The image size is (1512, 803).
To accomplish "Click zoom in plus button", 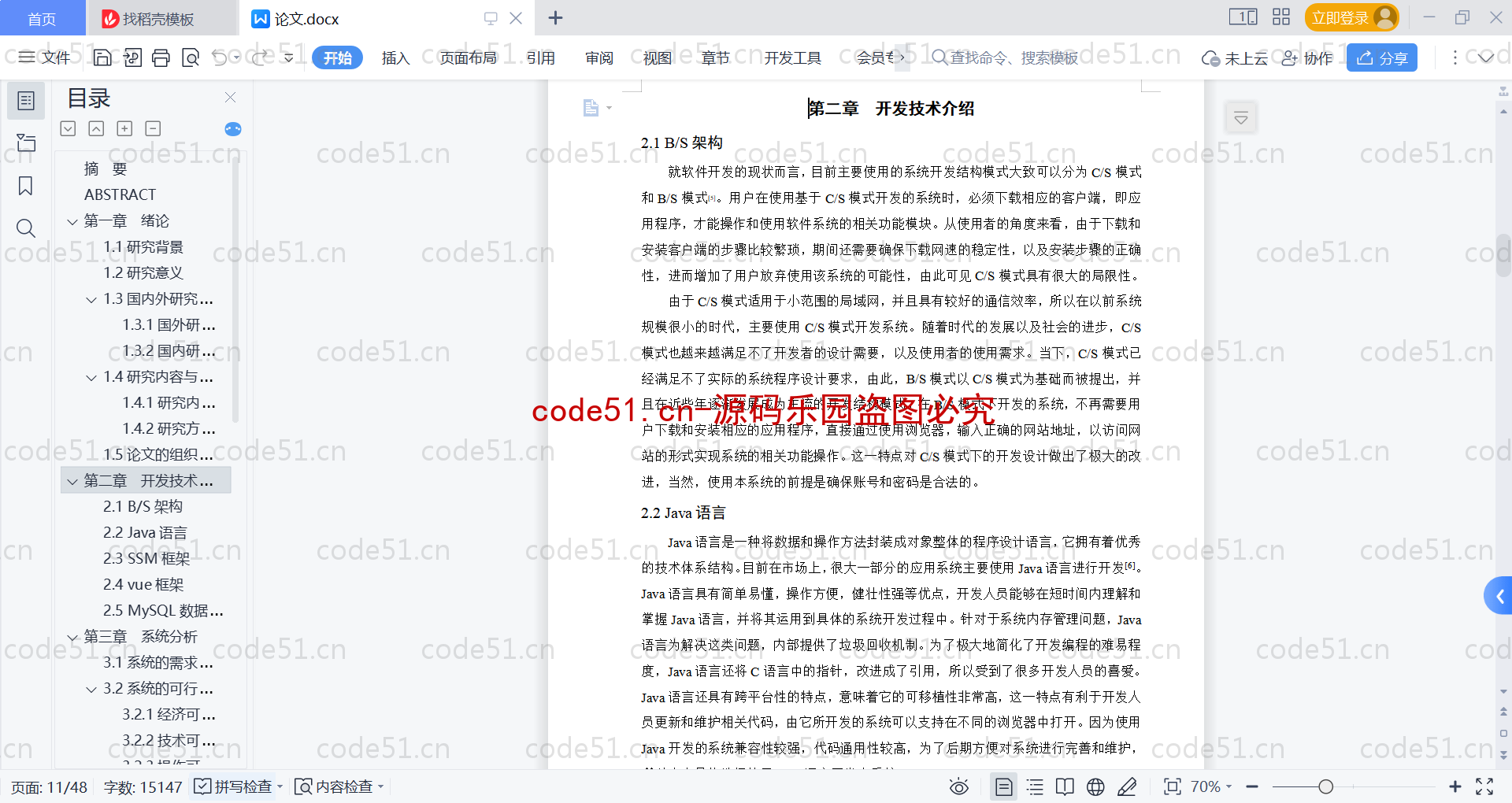I will [x=1455, y=786].
